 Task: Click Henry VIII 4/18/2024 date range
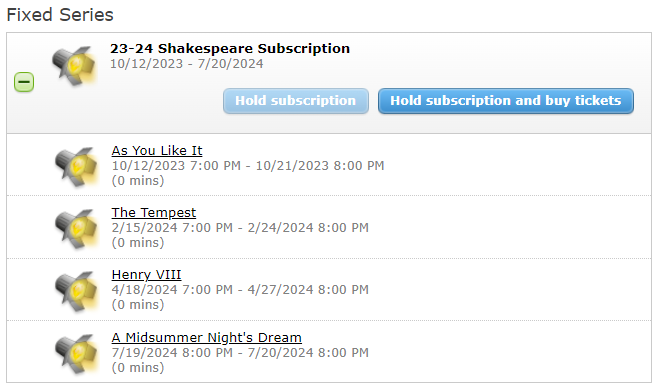(240, 289)
